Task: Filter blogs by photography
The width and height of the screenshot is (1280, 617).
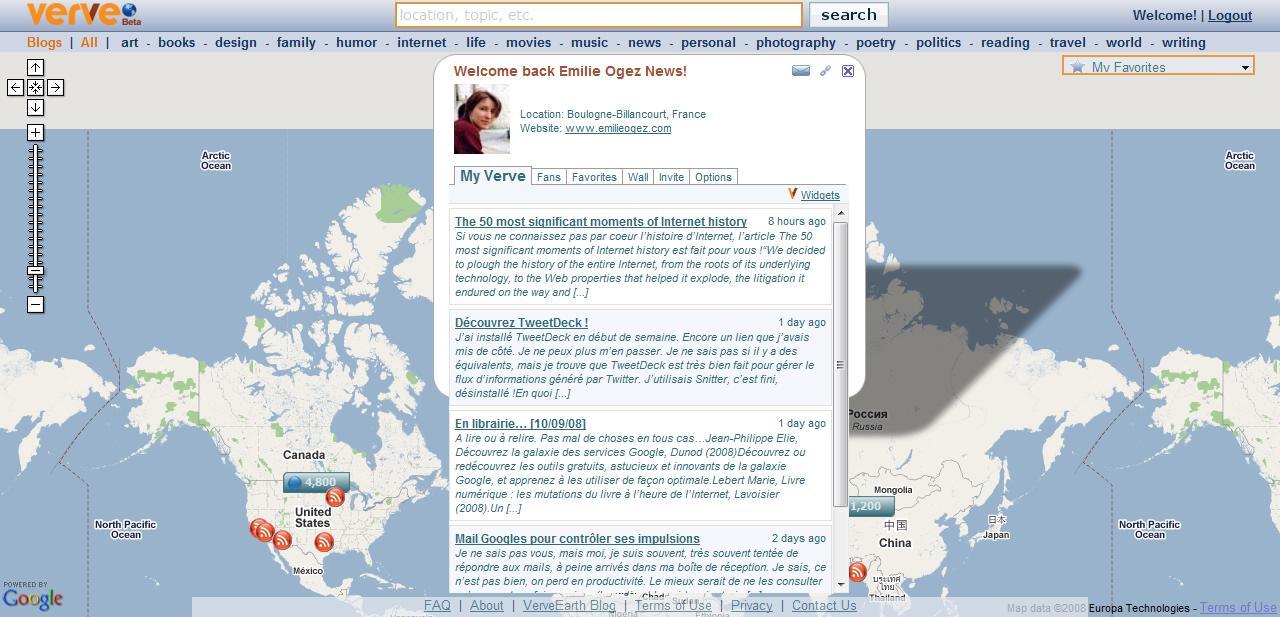Action: point(796,42)
